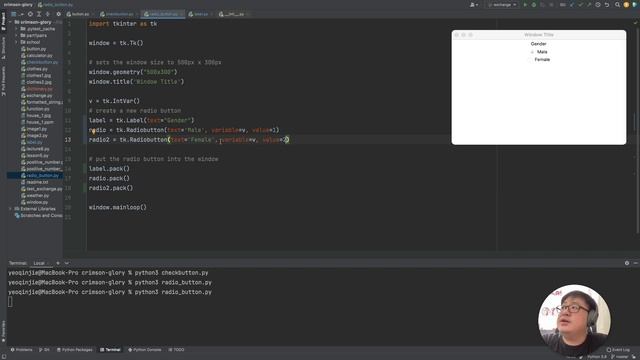
Task: Open Scratches and Consoles node
Action: pos(38,216)
